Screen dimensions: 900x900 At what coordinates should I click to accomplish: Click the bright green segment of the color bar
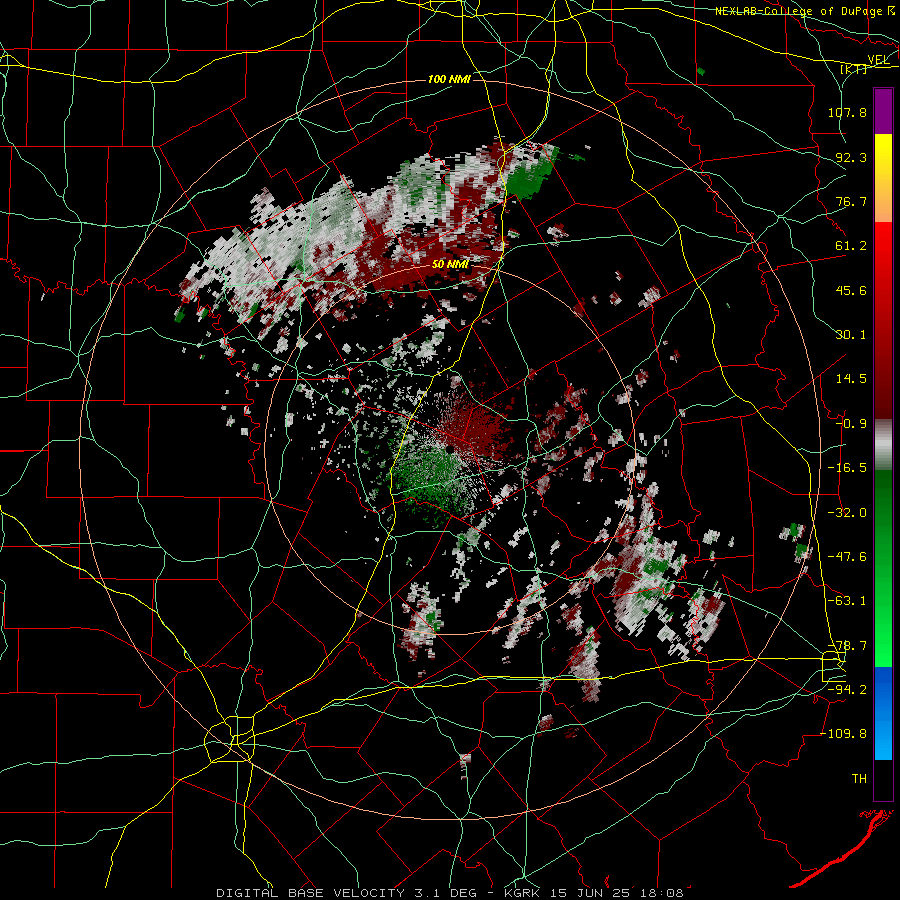click(883, 637)
